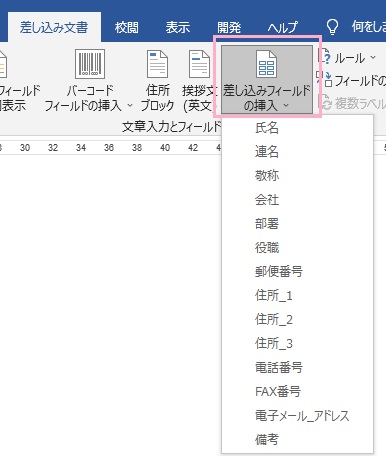Insert the 敬称 merge field
The image size is (386, 456).
297,176
